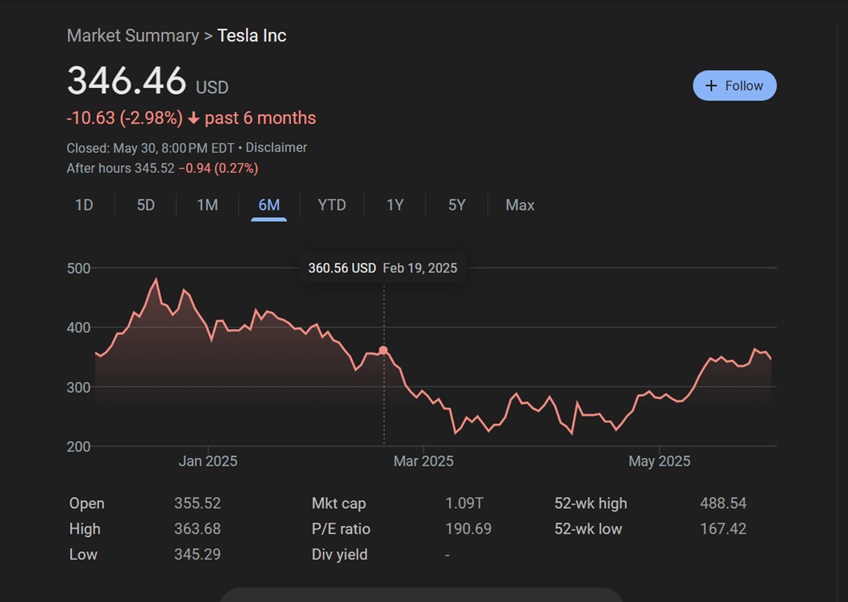Click the Tesla Inc title text
The image size is (848, 602).
click(x=251, y=36)
